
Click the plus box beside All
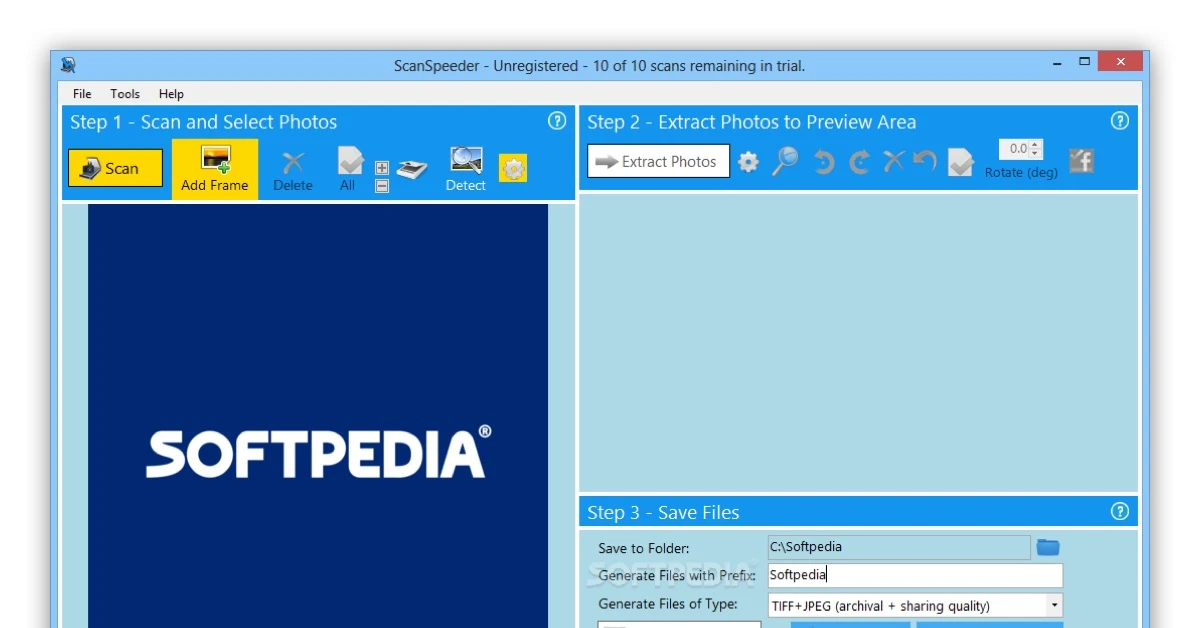tap(382, 168)
